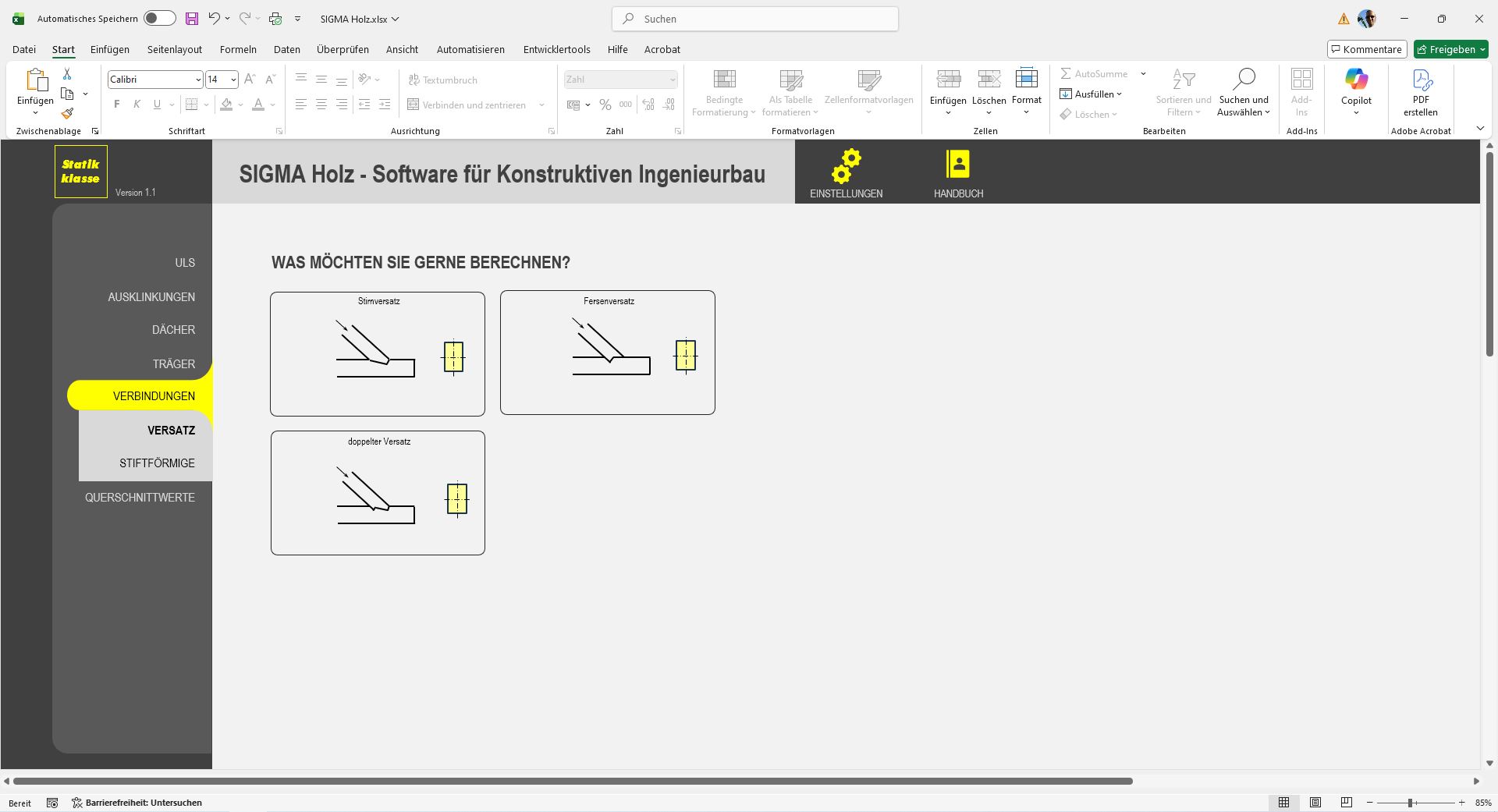Open the Handbuch book icon
The height and width of the screenshot is (812, 1498).
pyautogui.click(x=957, y=165)
